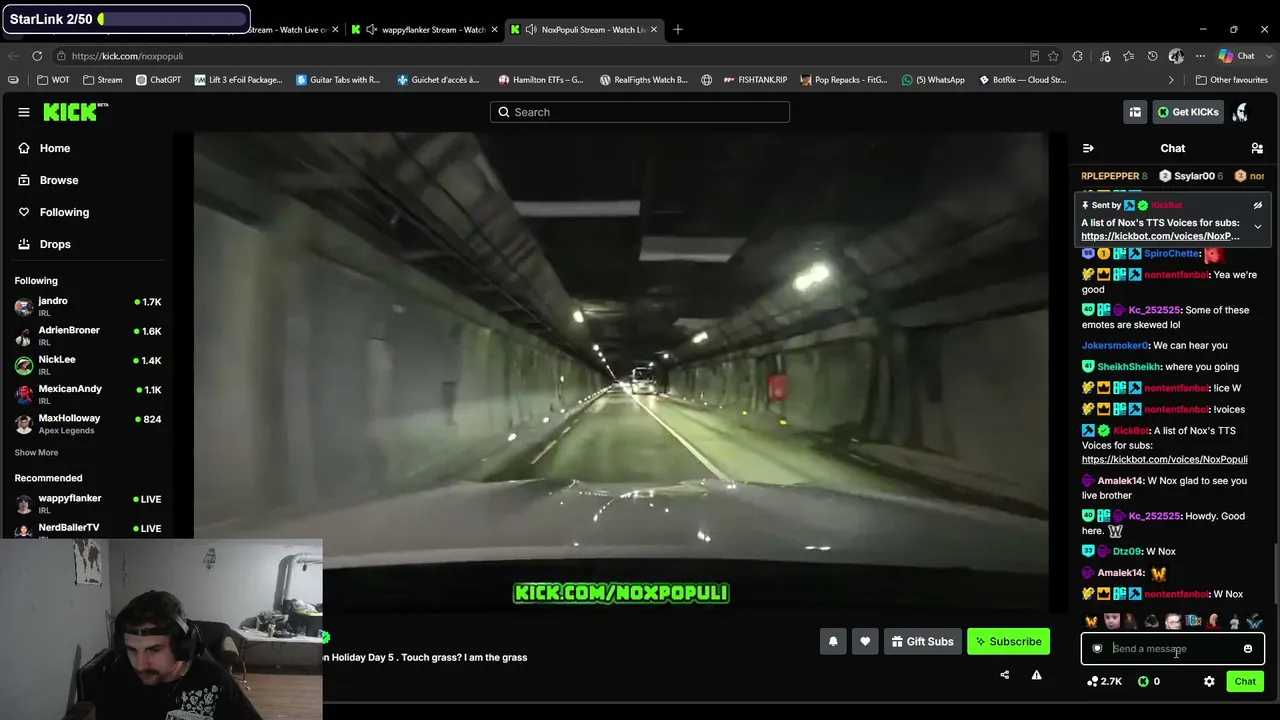Viewport: 1280px width, 720px height.
Task: Open browser extensions puzzle icon
Action: coord(1077,56)
